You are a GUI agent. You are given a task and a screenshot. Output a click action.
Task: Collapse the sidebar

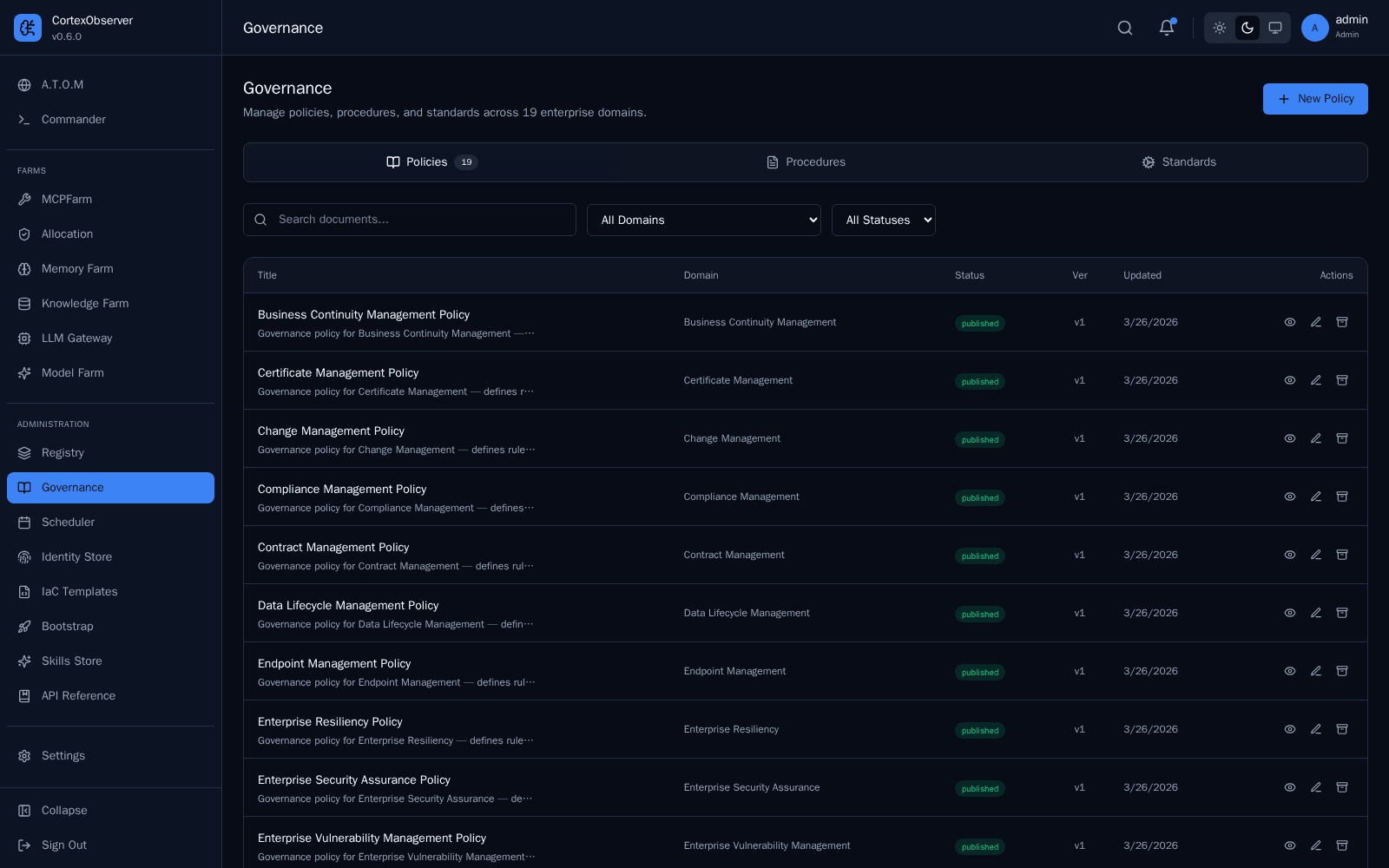(110, 811)
